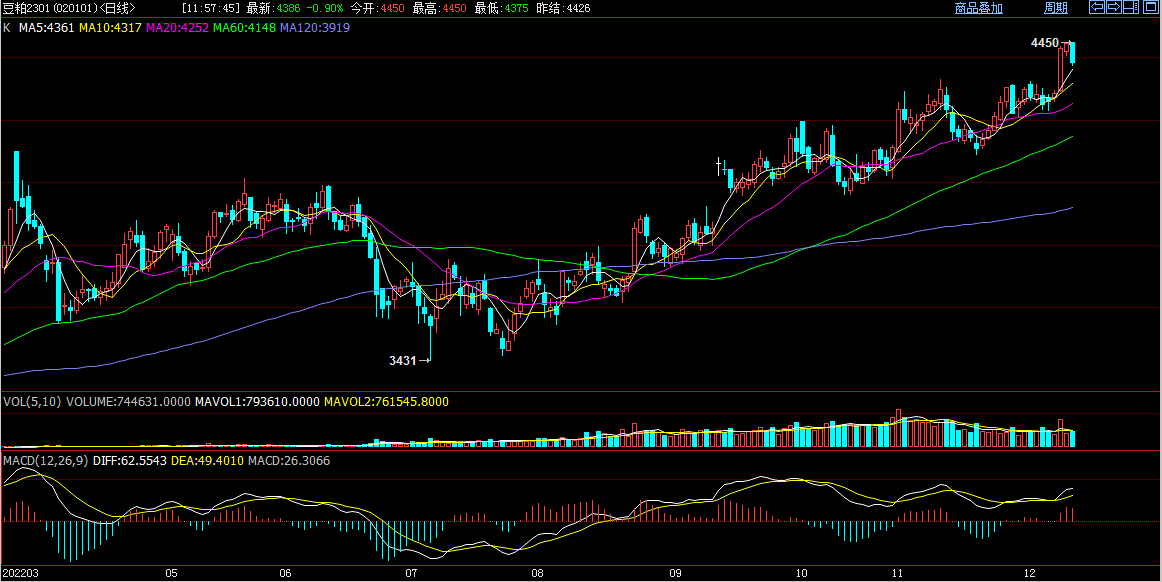Click the 09 month marker on time axis
Image resolution: width=1162 pixels, height=582 pixels.
pos(675,574)
